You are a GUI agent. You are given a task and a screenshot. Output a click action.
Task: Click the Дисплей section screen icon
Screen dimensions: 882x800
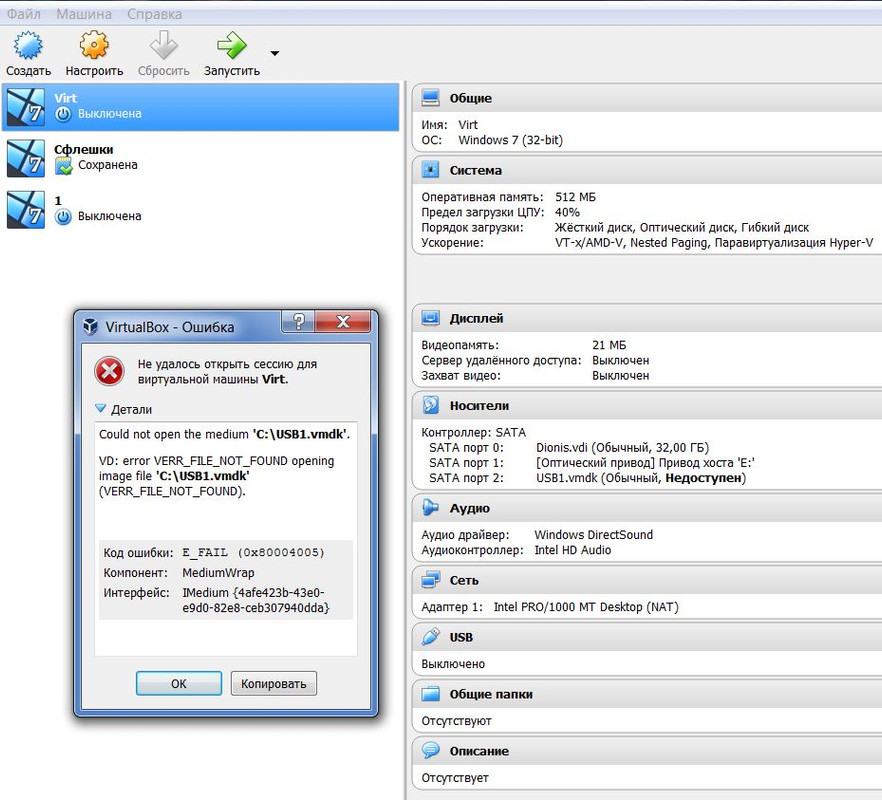pyautogui.click(x=431, y=318)
